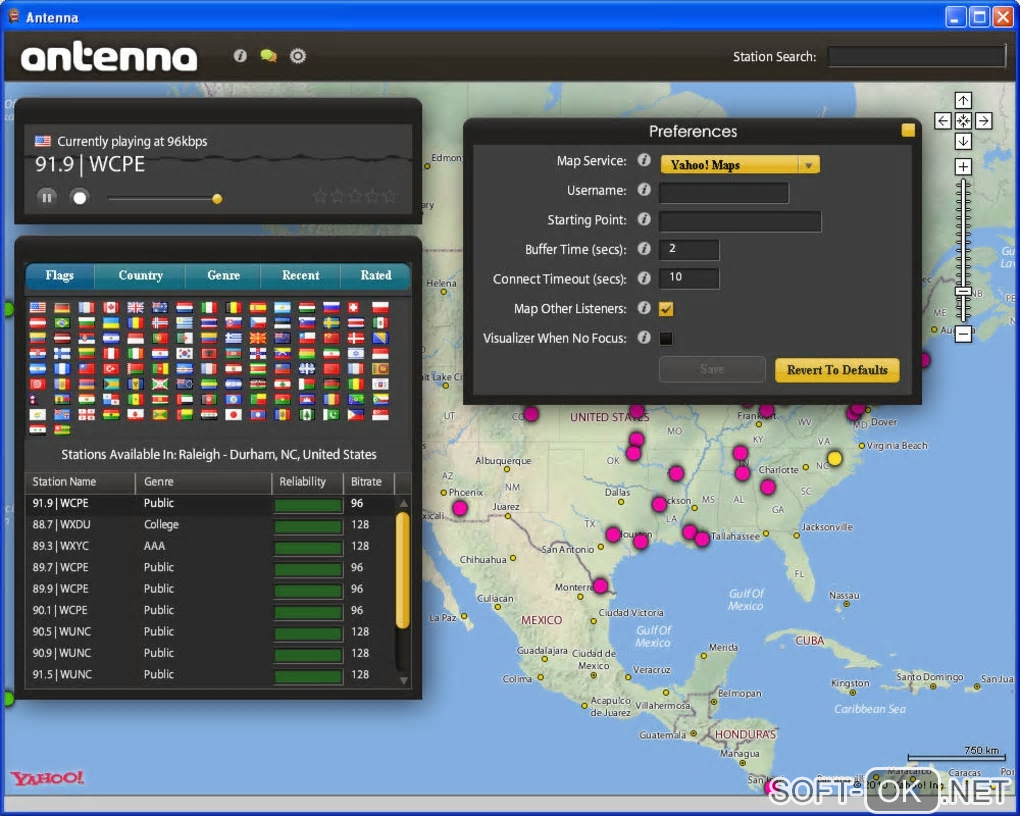
Task: Uncheck Map Other Listeners checkbox
Action: [665, 308]
